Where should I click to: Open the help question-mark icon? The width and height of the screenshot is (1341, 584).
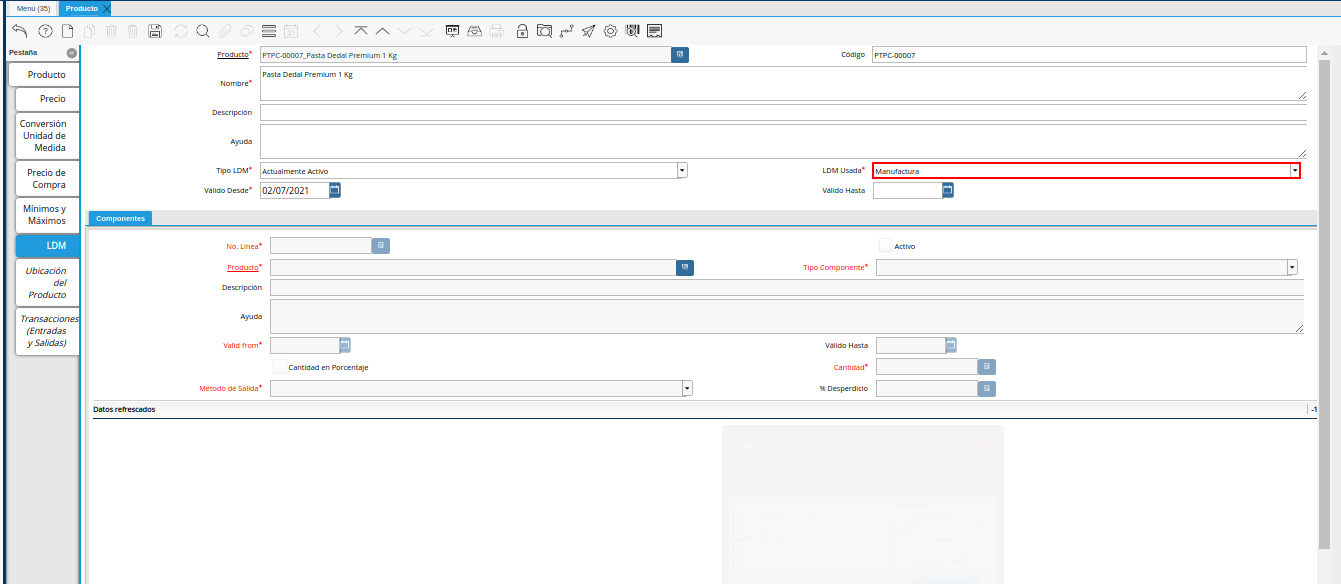[45, 31]
